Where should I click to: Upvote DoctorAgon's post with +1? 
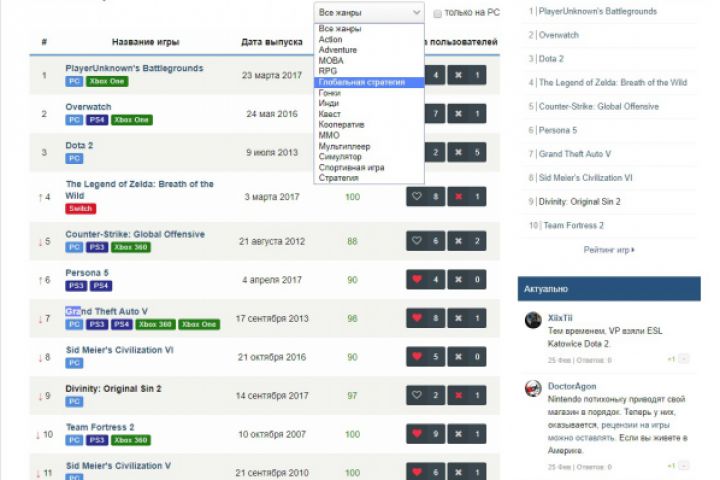coord(671,466)
